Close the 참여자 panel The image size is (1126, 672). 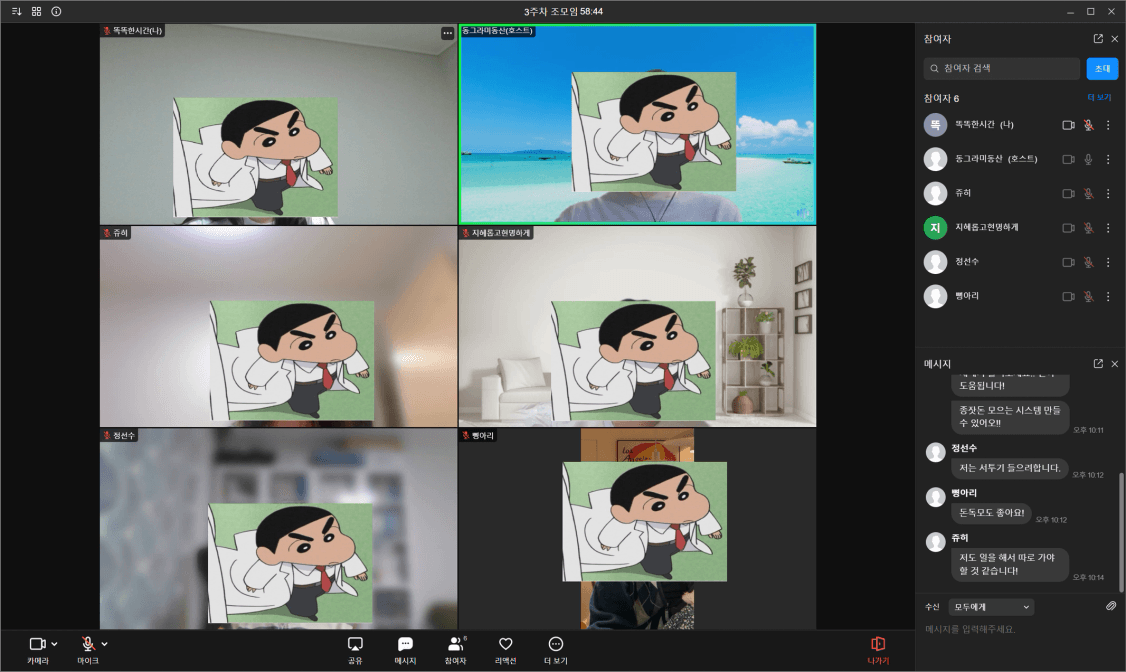(1115, 39)
